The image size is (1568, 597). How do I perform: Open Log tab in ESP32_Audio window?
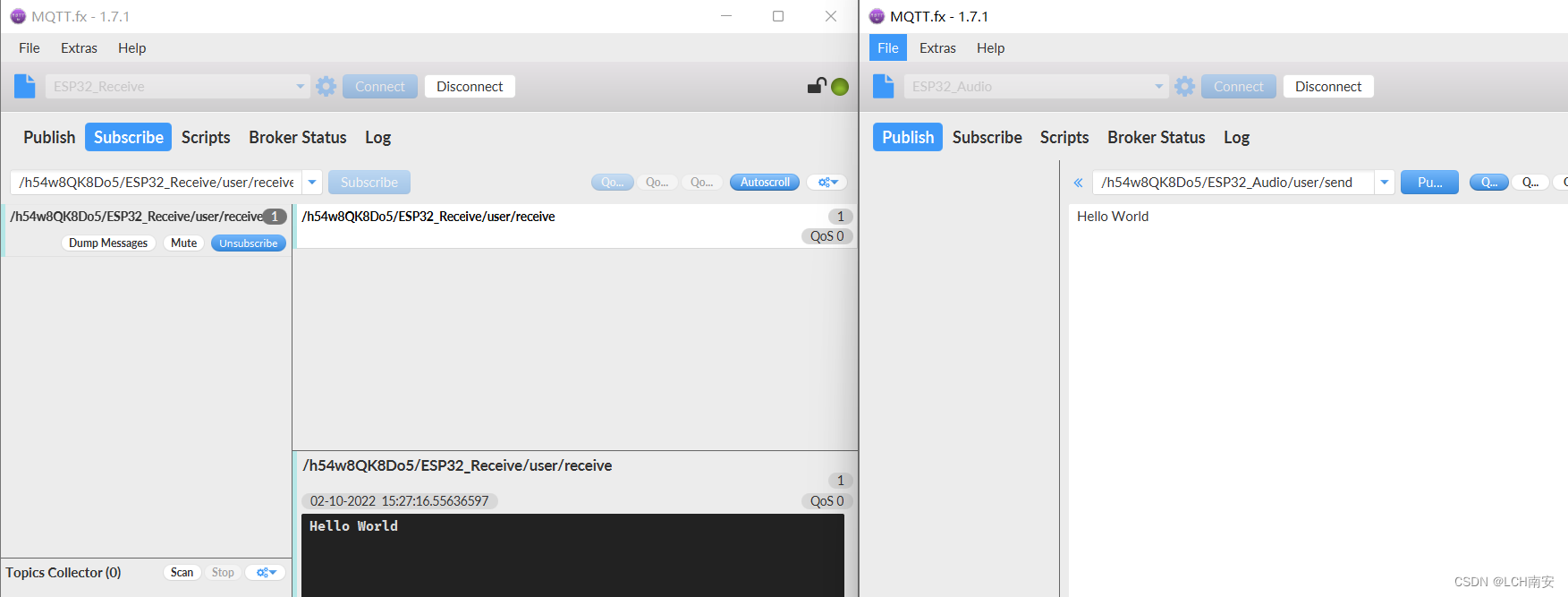coord(1236,137)
